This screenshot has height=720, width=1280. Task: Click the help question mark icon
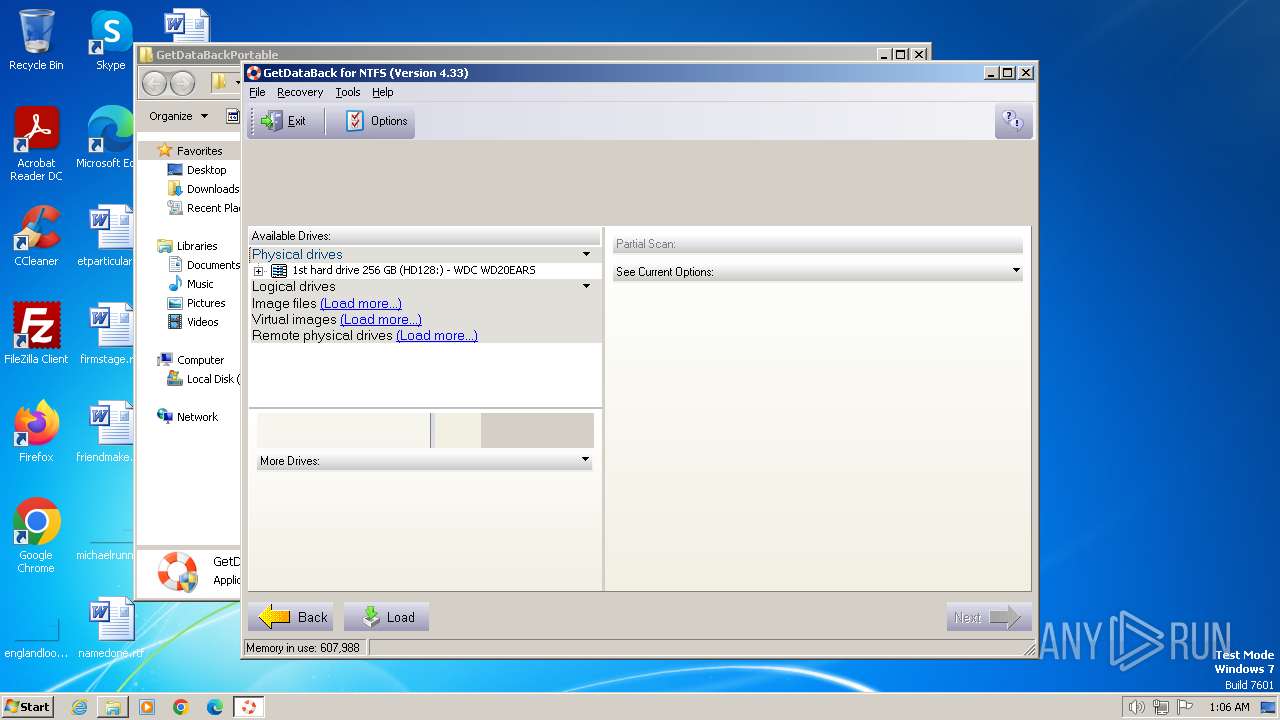point(1013,121)
